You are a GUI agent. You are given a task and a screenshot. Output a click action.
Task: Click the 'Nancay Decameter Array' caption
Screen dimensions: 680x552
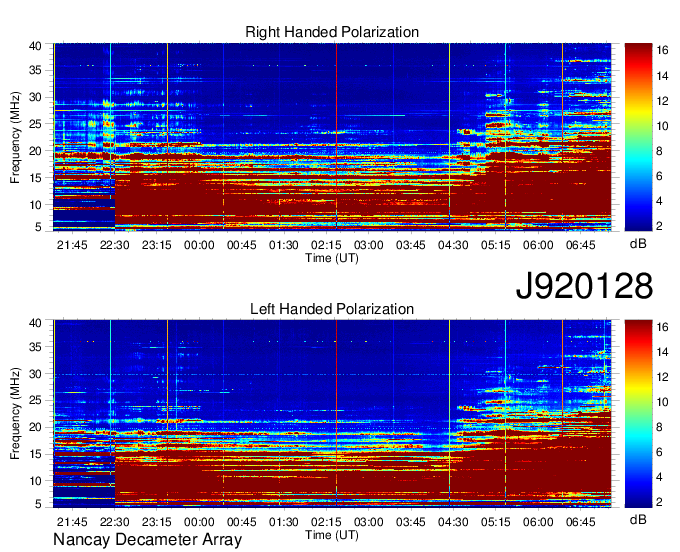click(147, 539)
